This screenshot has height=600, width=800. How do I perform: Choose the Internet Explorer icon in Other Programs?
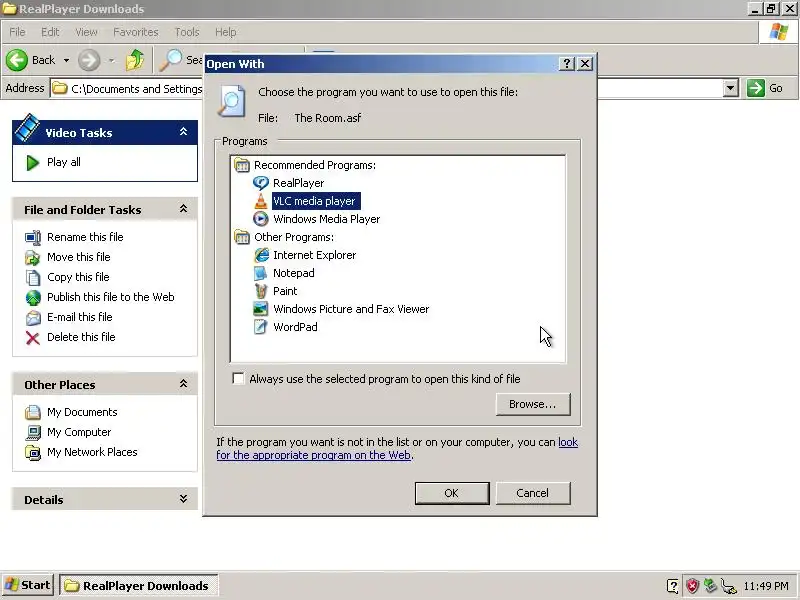[x=261, y=255]
